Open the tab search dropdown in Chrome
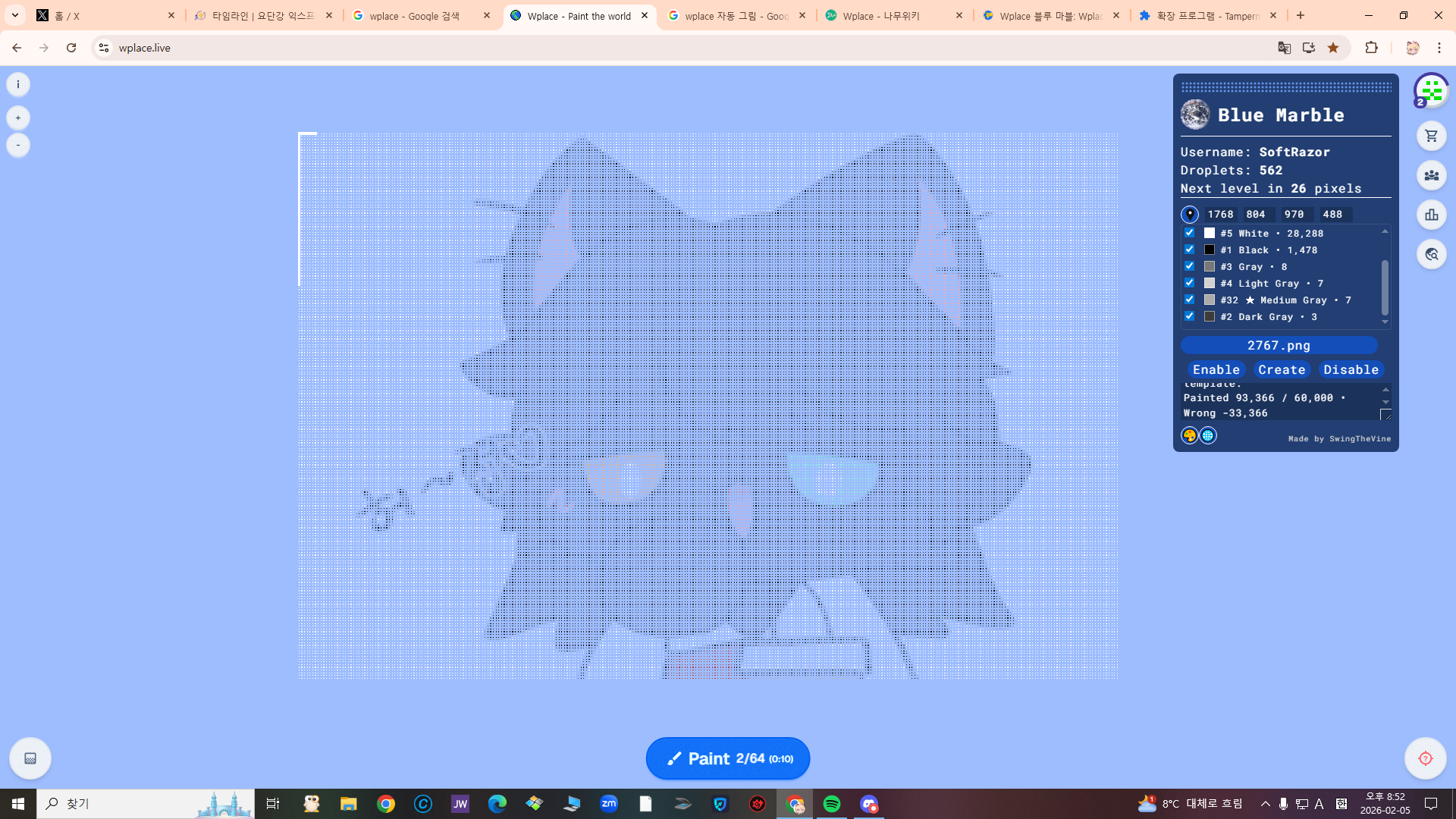The image size is (1456, 819). pyautogui.click(x=14, y=15)
